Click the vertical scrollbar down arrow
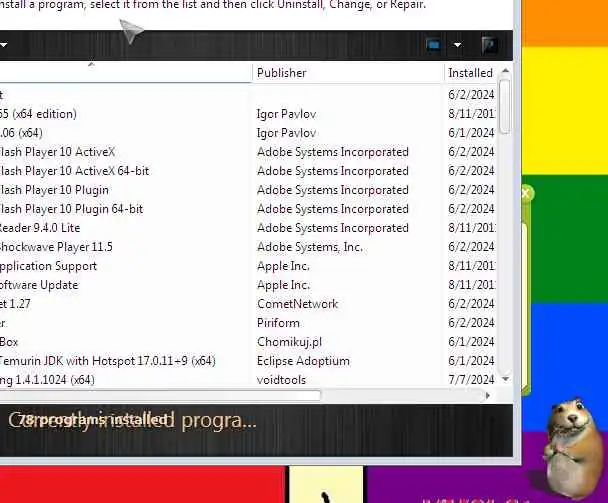The height and width of the screenshot is (503, 608). click(505, 379)
